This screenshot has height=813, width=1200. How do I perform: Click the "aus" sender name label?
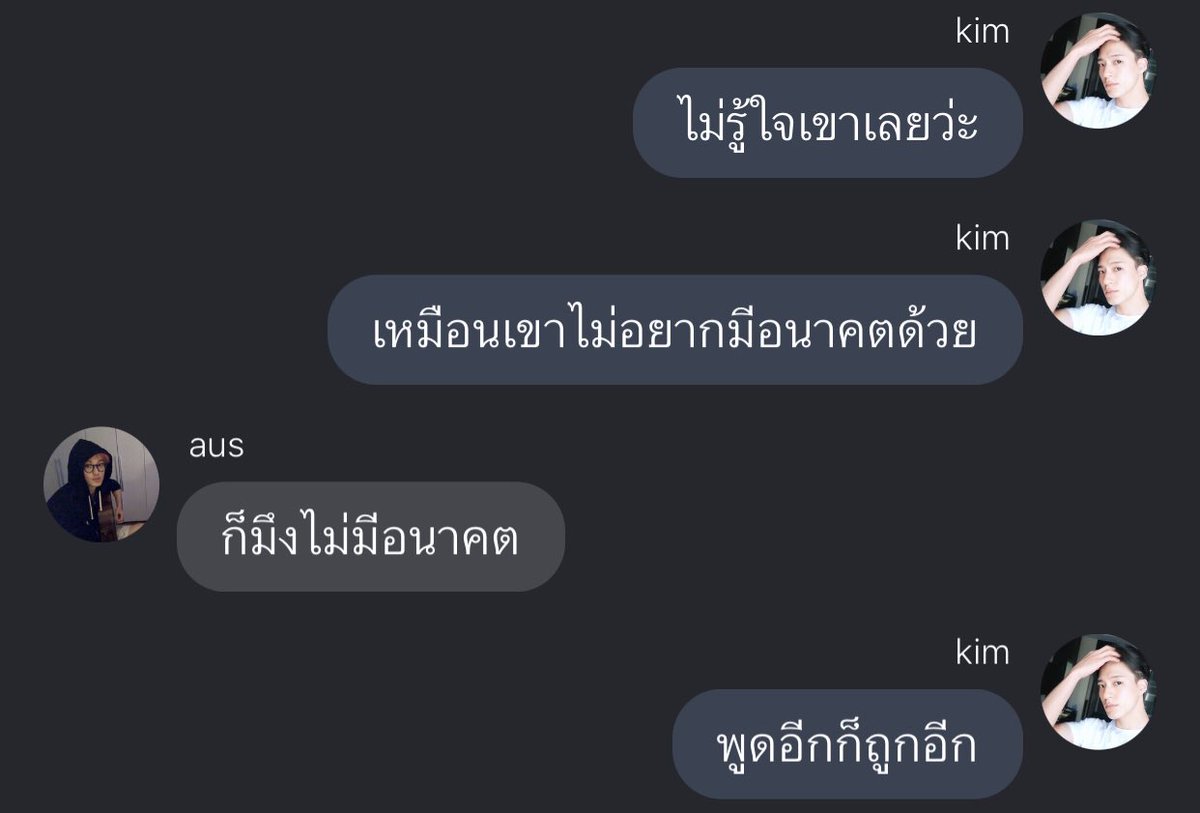click(x=216, y=446)
